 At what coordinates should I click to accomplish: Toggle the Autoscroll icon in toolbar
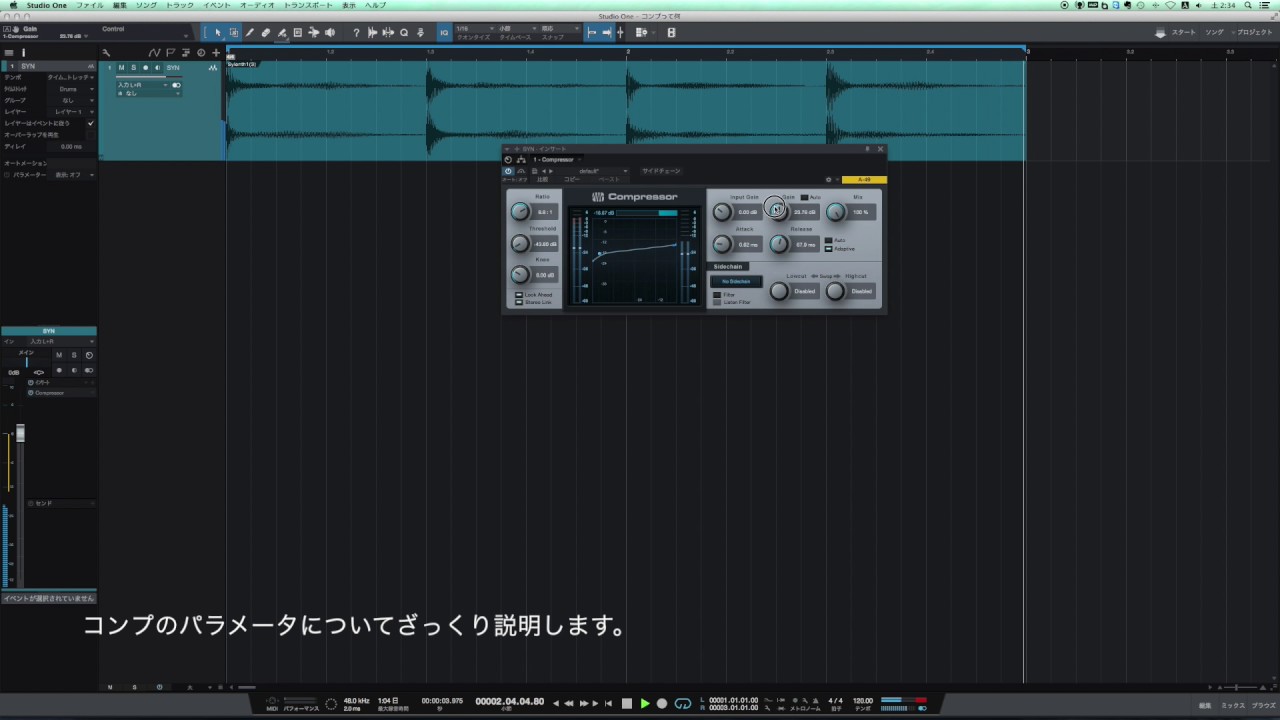coord(606,33)
